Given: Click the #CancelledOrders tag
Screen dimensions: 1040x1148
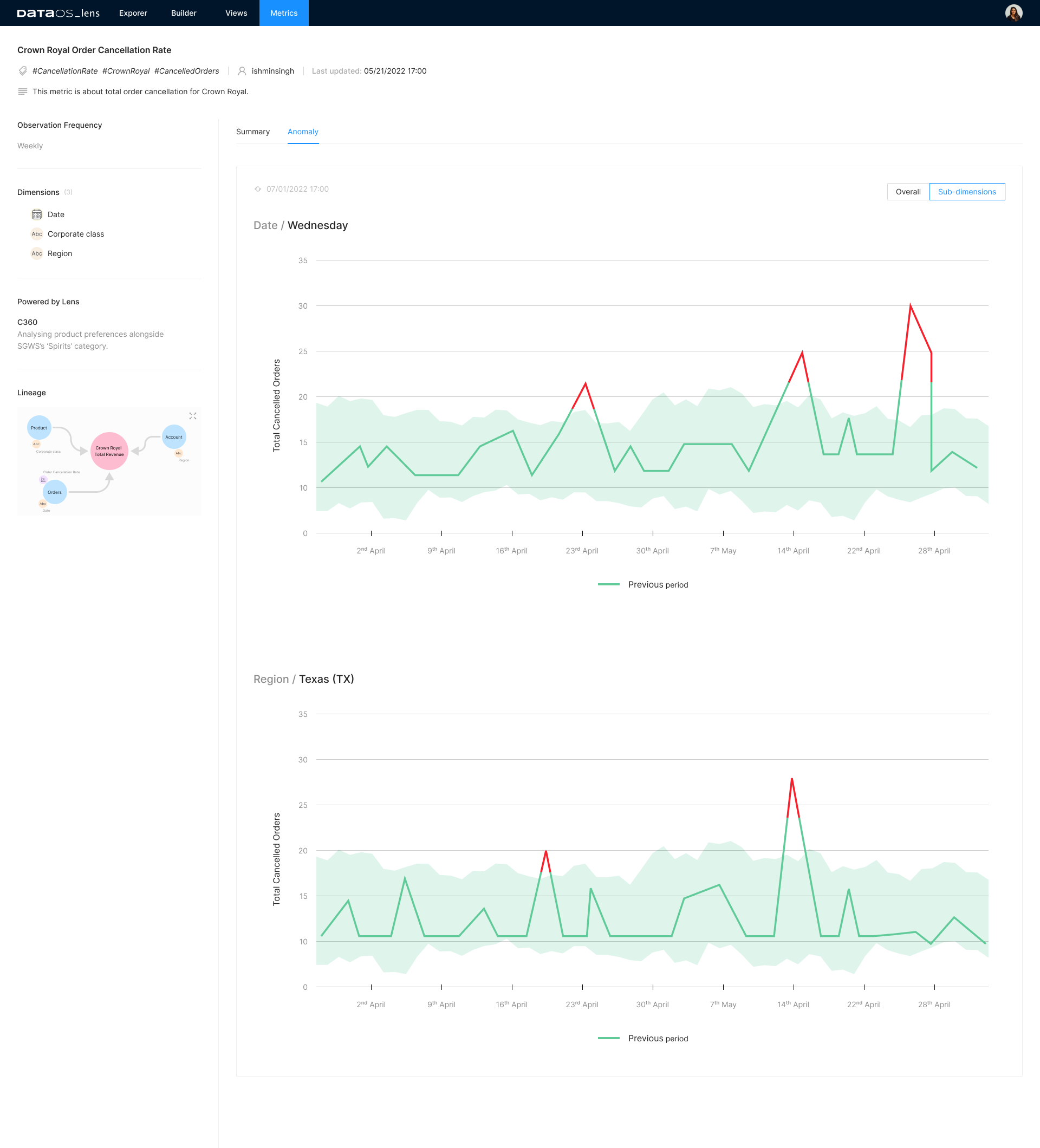Looking at the screenshot, I should click(187, 71).
